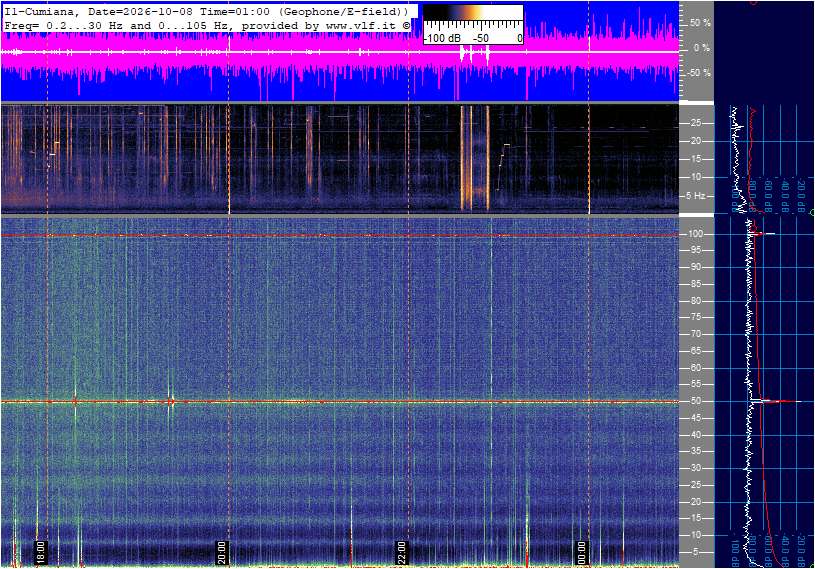Viewport: 815px width, 569px height.
Task: Click the 65 frequency axis label
Action: [x=695, y=351]
